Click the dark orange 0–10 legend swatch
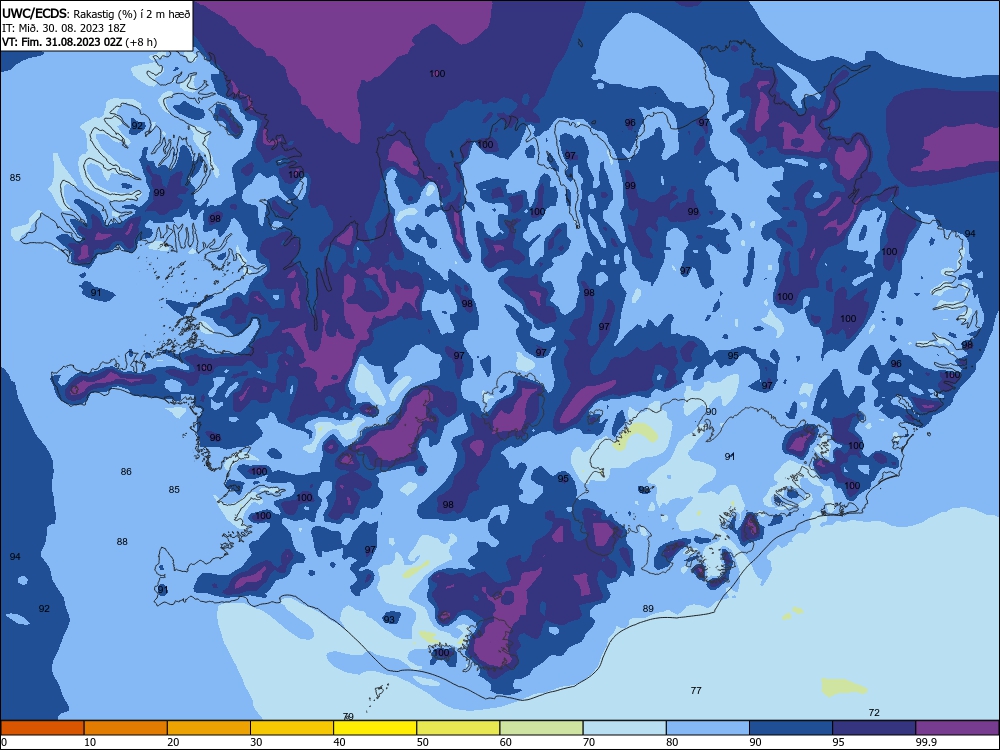This screenshot has width=1000, height=750. point(42,728)
